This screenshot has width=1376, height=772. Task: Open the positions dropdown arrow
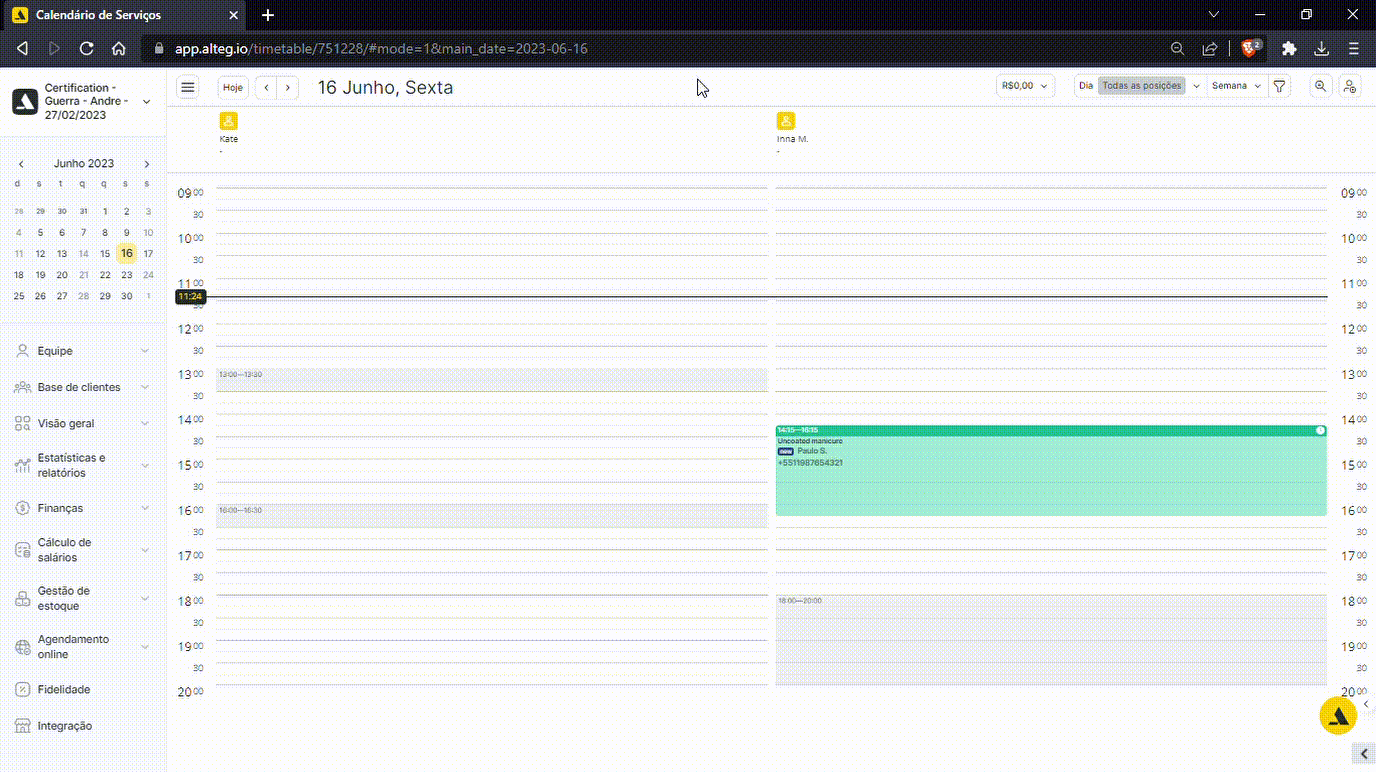pyautogui.click(x=1196, y=86)
